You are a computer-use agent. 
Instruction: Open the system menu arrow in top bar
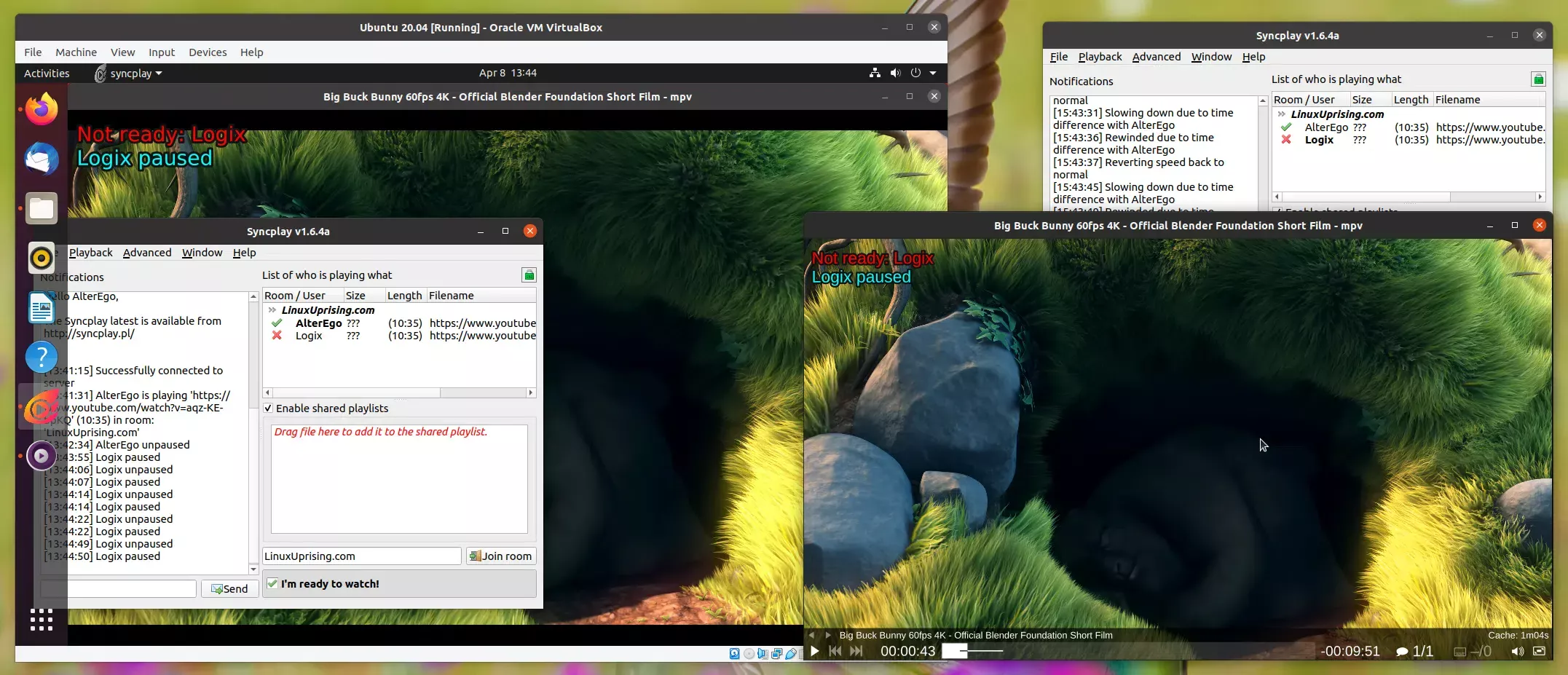(x=933, y=73)
